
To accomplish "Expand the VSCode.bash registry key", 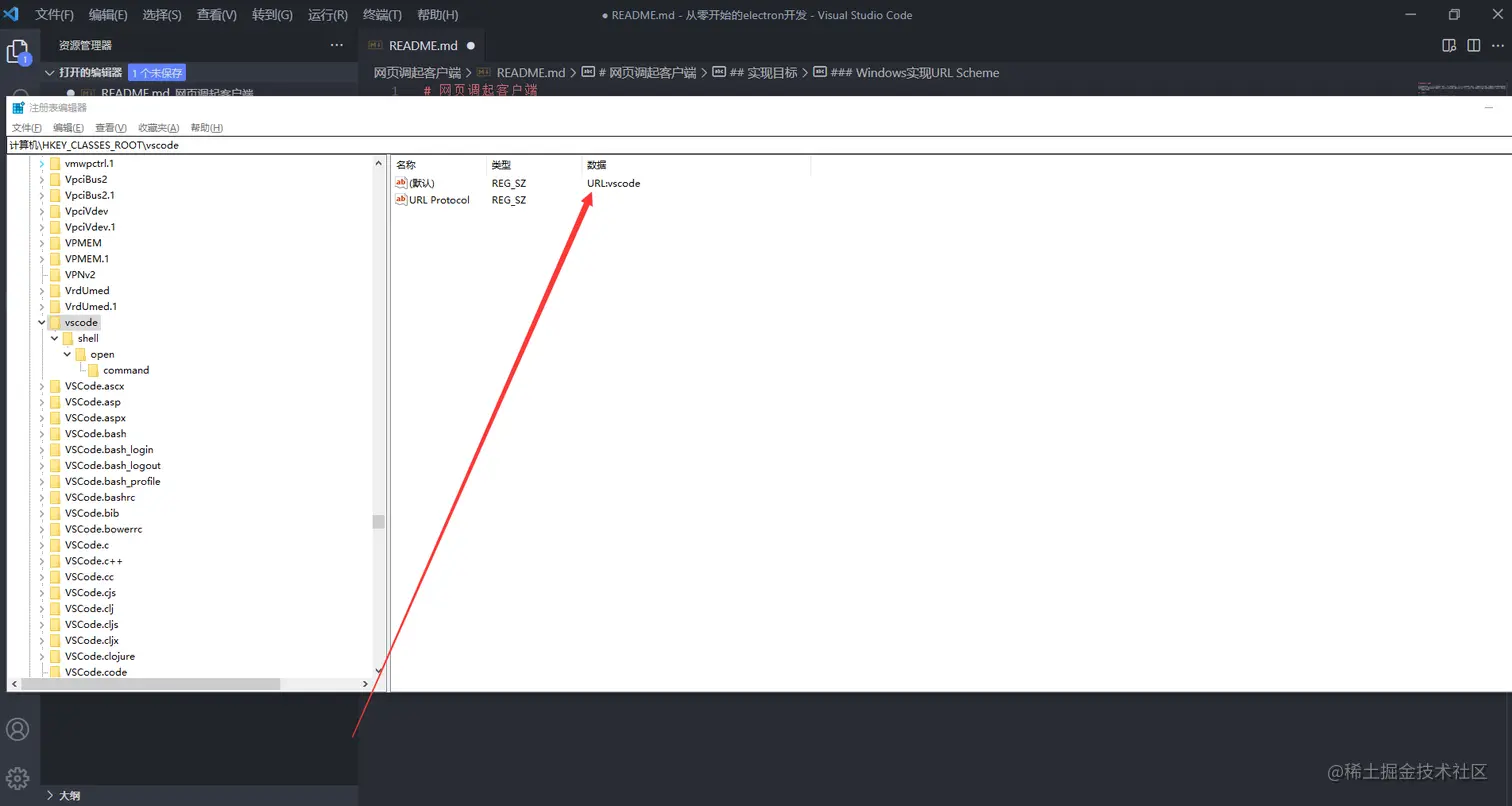I will click(x=42, y=434).
